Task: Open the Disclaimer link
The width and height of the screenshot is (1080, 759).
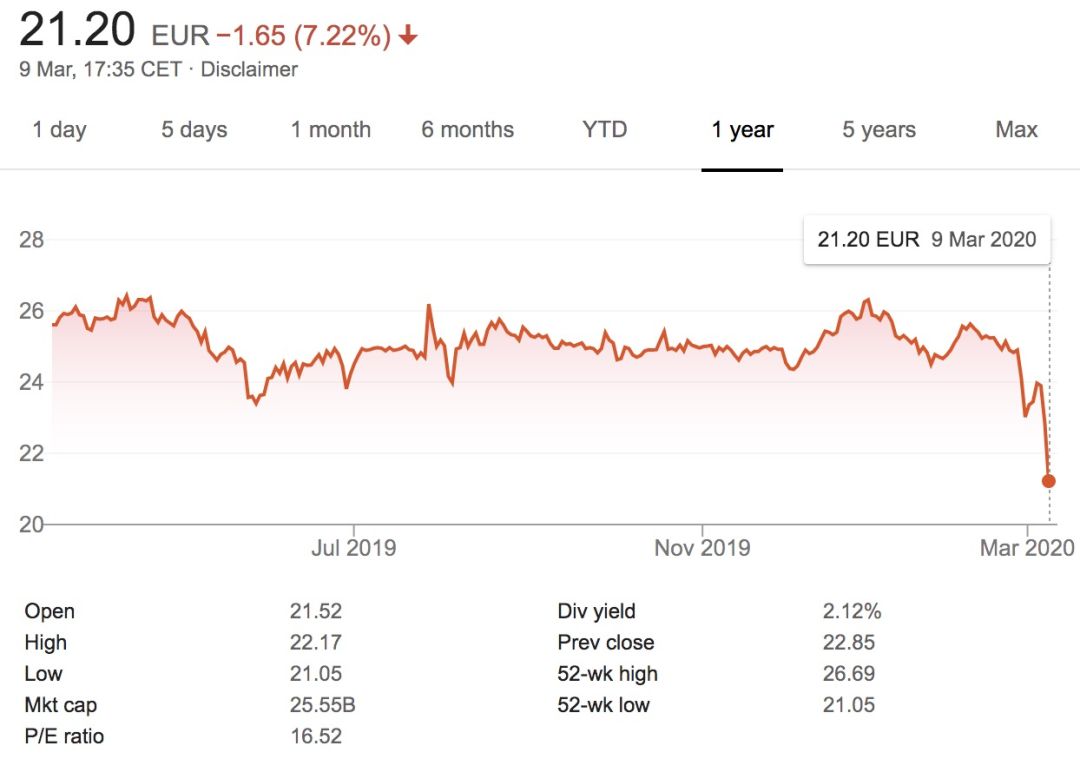Action: coord(249,70)
